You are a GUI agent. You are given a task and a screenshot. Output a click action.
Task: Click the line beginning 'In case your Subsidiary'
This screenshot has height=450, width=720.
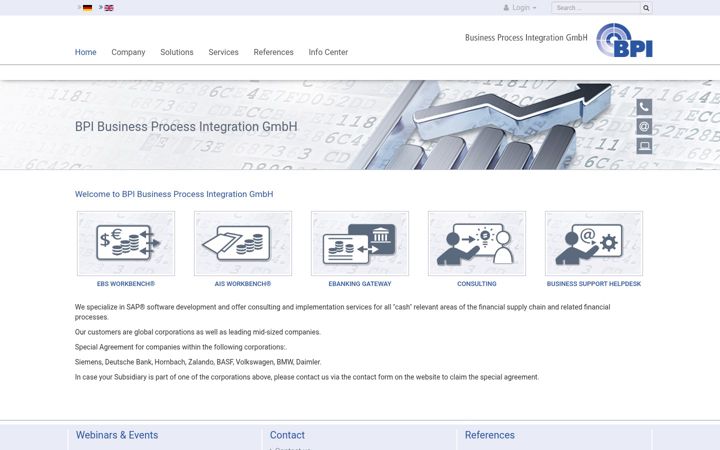coord(307,377)
